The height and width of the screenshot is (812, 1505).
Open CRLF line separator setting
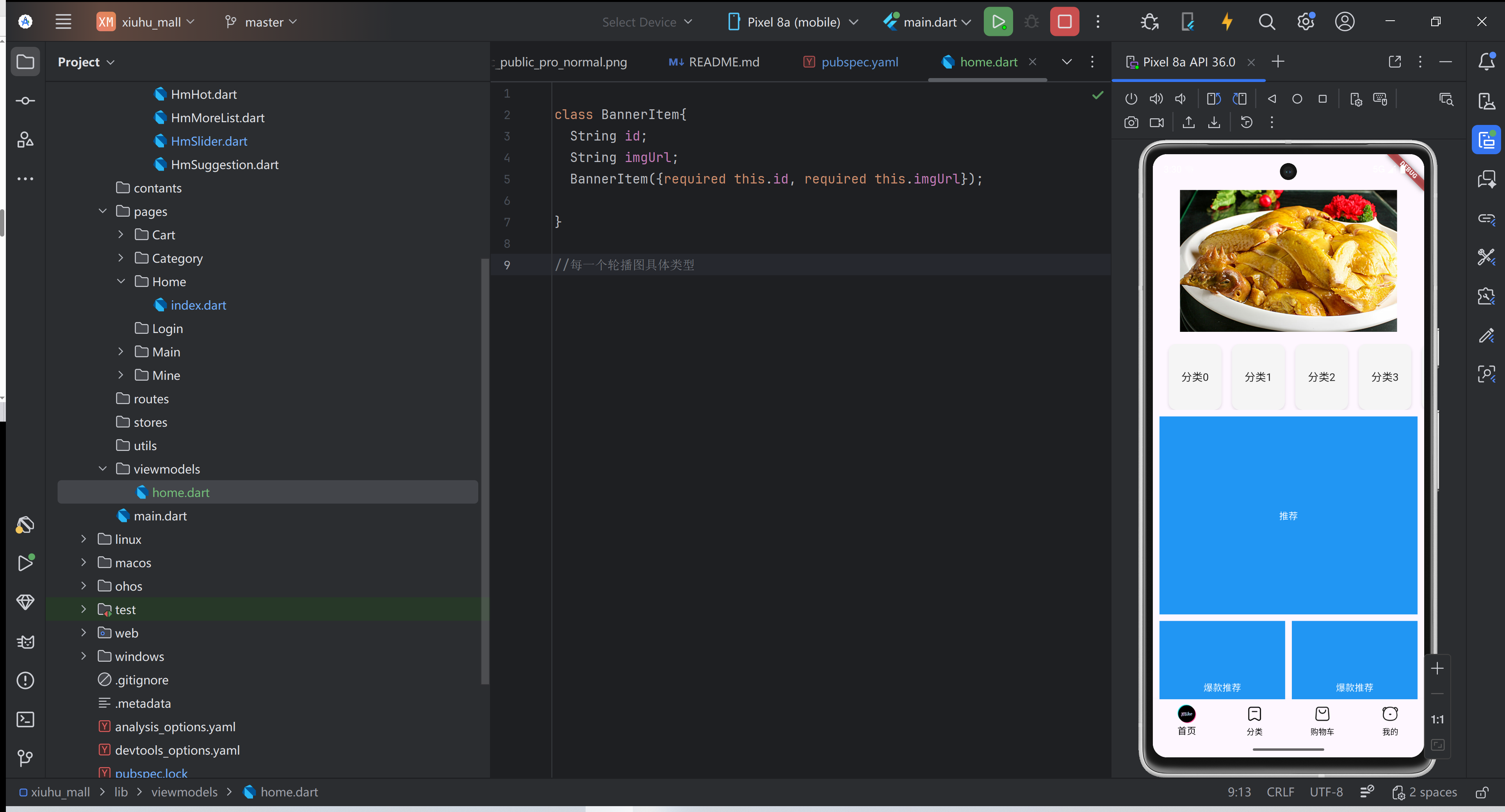pyautogui.click(x=1280, y=792)
